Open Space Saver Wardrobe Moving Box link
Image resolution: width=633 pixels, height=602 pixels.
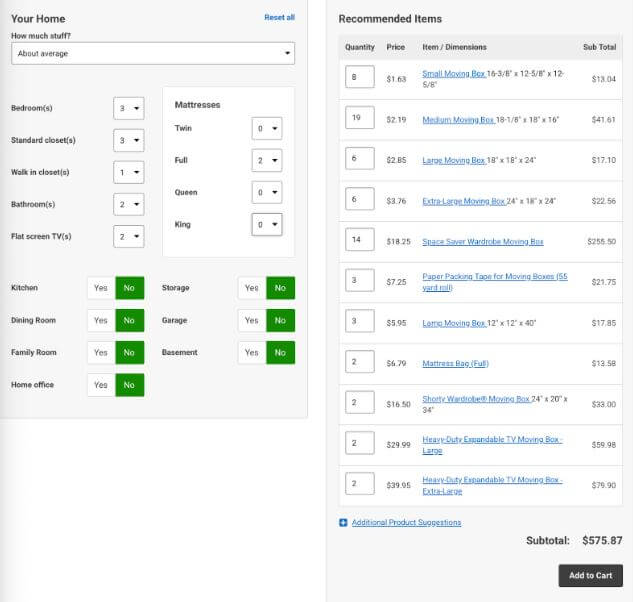[482, 242]
